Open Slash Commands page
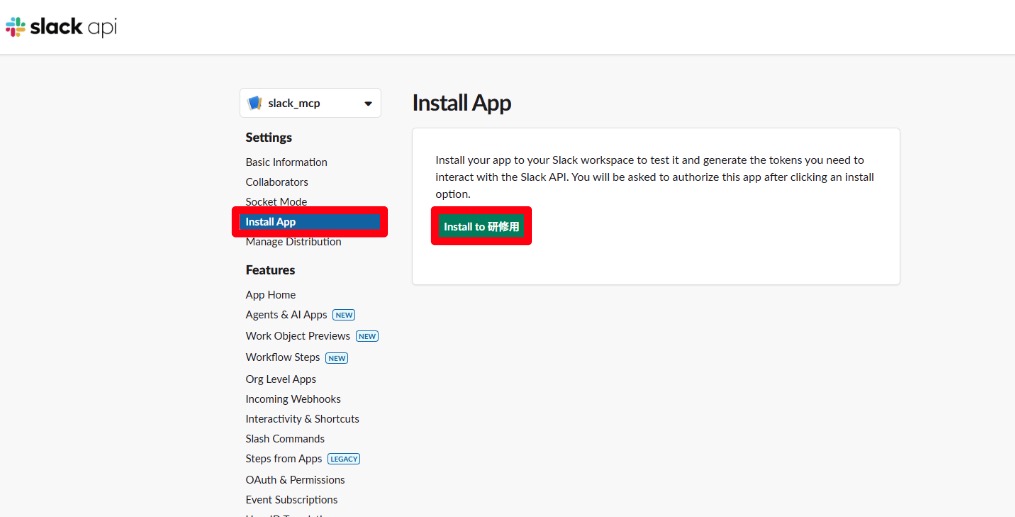 coord(285,439)
